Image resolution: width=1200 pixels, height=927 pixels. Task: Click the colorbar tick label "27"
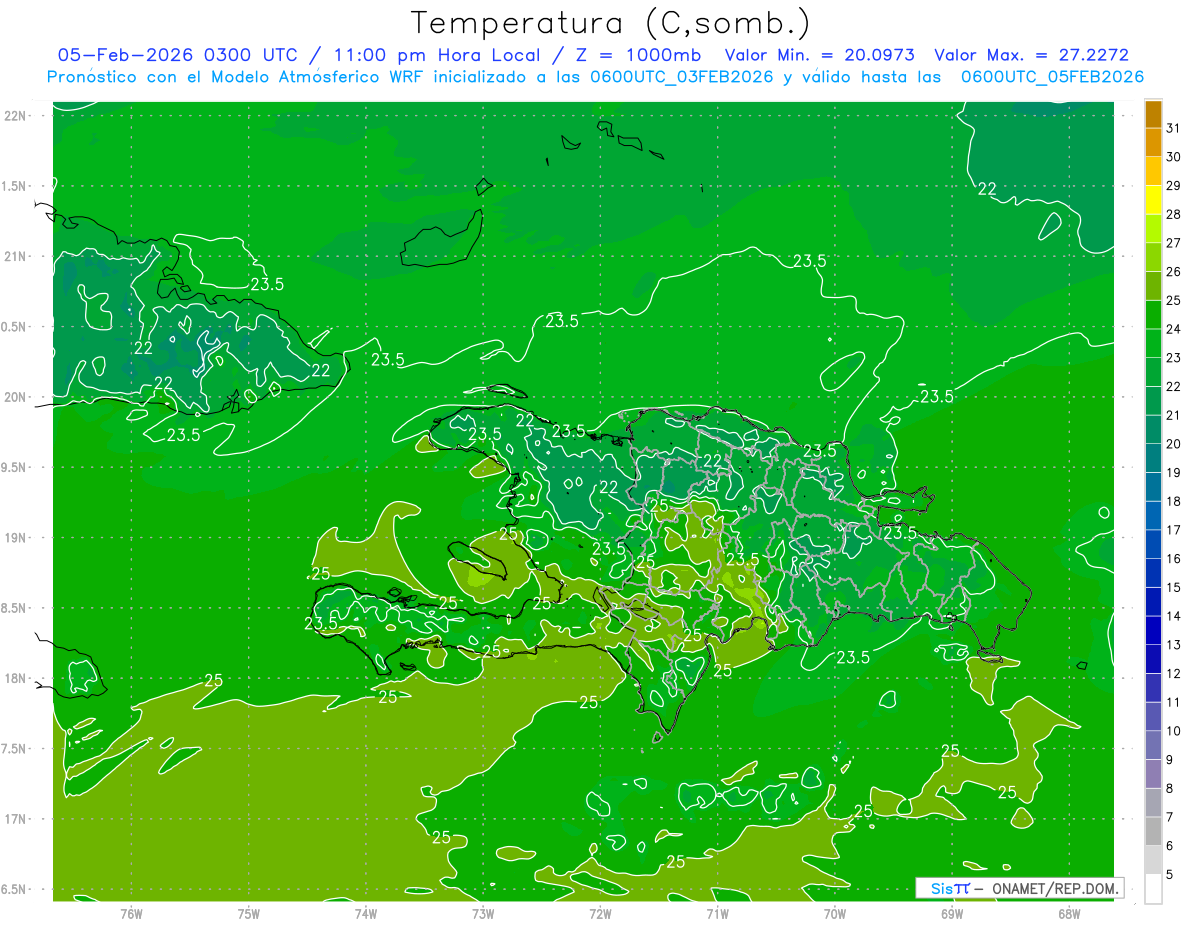(1174, 243)
